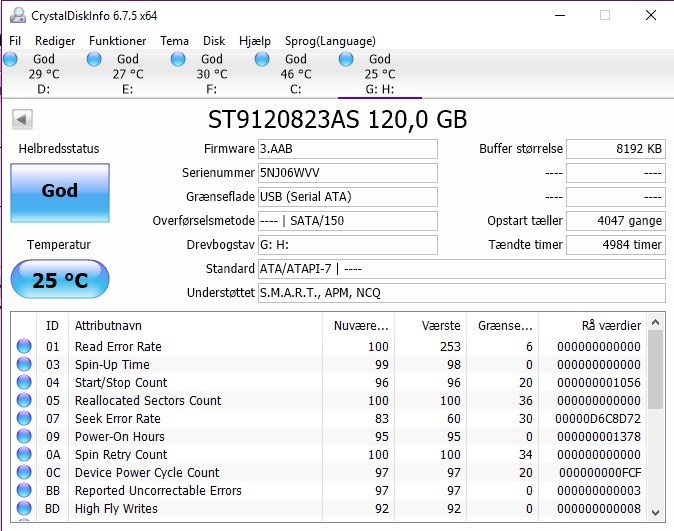
Task: Open the Sprog(Language) menu
Action: coord(330,41)
